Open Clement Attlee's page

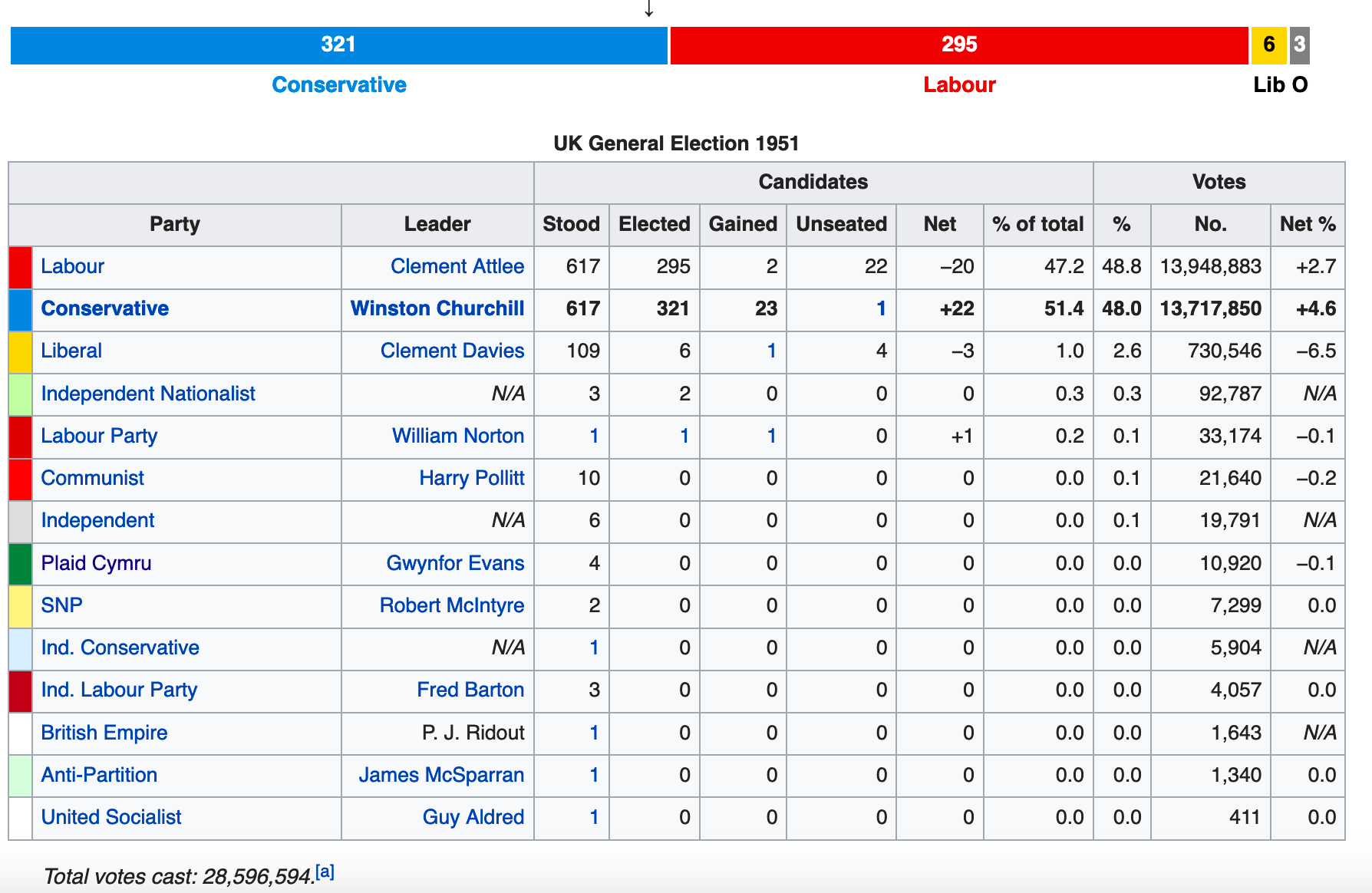[x=457, y=266]
